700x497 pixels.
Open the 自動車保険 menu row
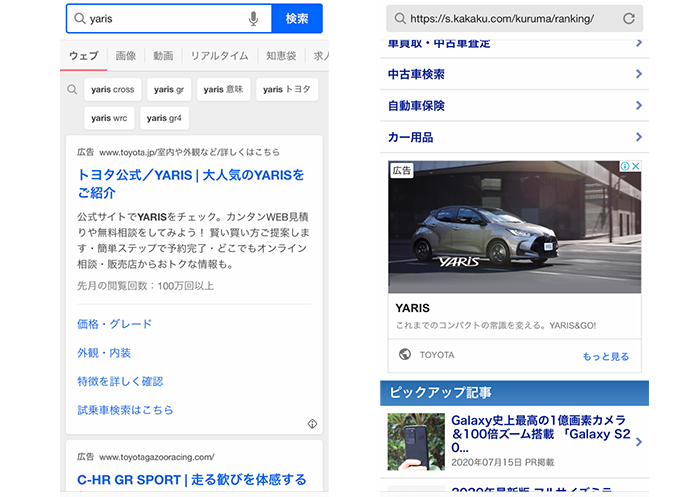[514, 106]
